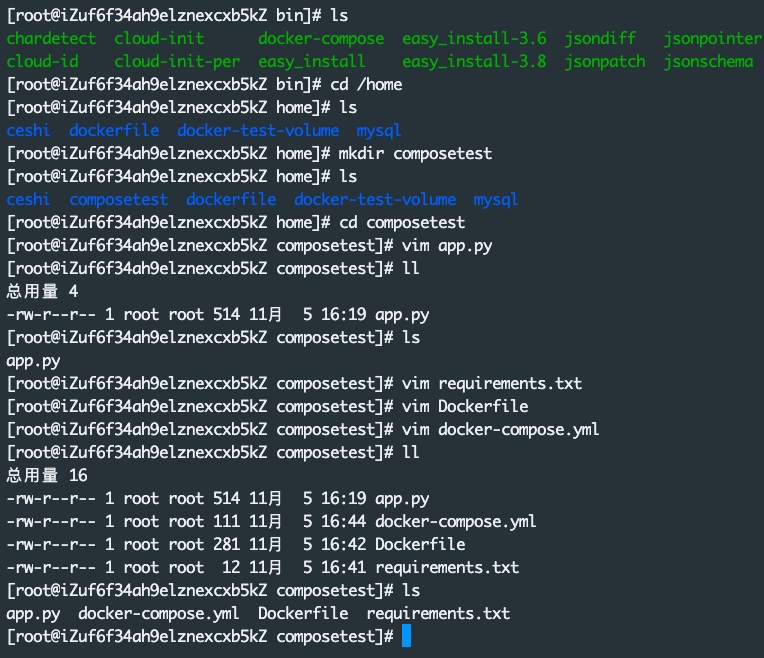The height and width of the screenshot is (658, 764).
Task: Click the jsonschema executable name
Action: [712, 62]
